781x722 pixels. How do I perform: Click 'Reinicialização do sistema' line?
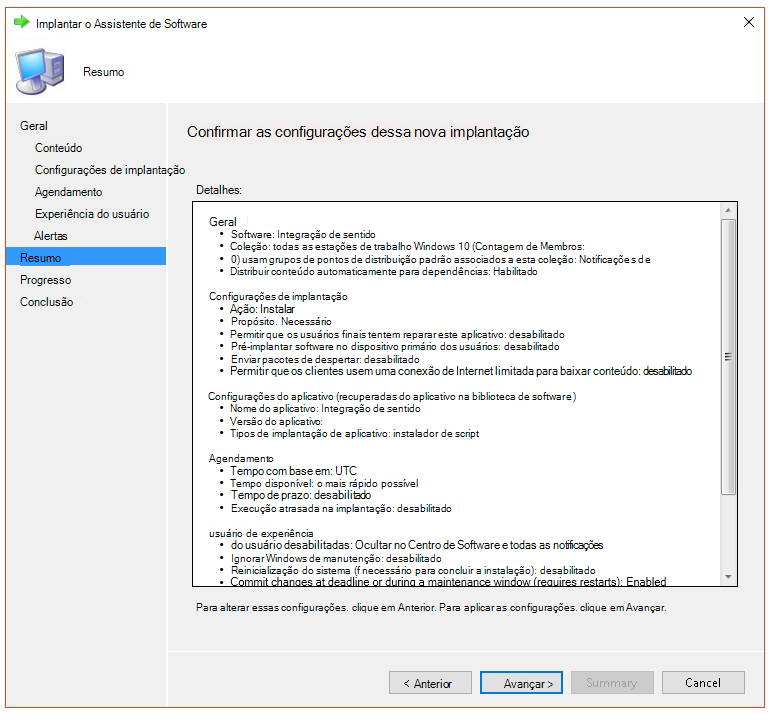click(x=413, y=571)
